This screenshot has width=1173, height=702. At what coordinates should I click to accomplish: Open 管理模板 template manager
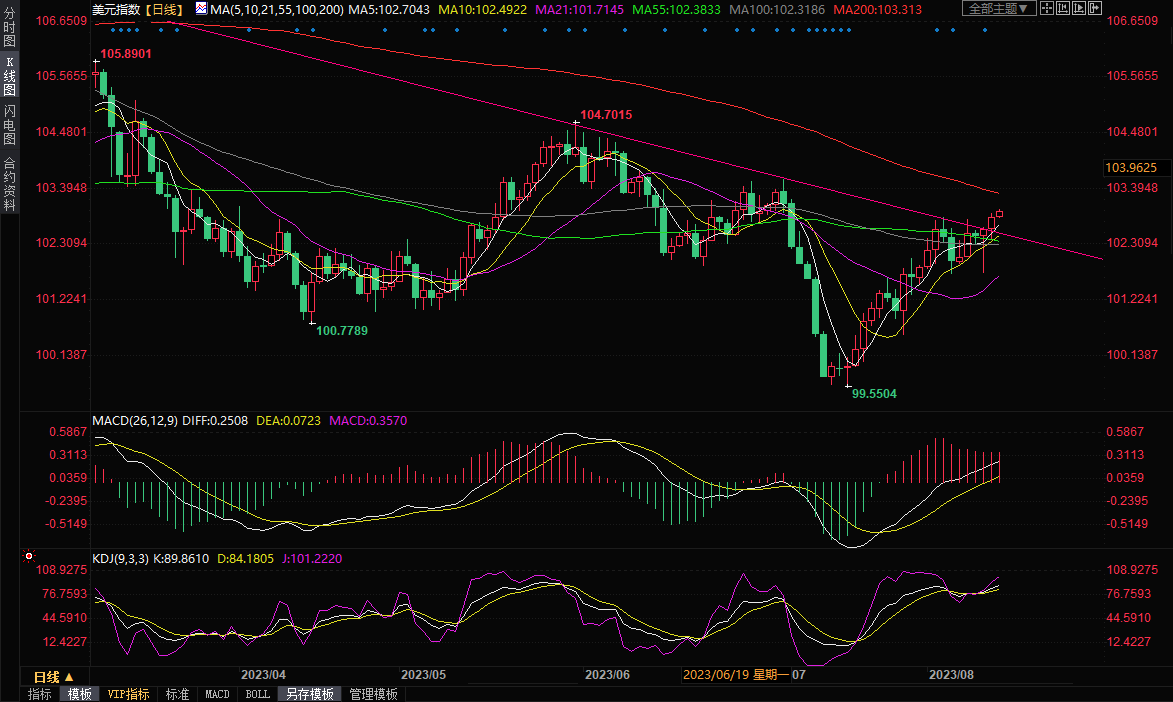click(x=373, y=694)
